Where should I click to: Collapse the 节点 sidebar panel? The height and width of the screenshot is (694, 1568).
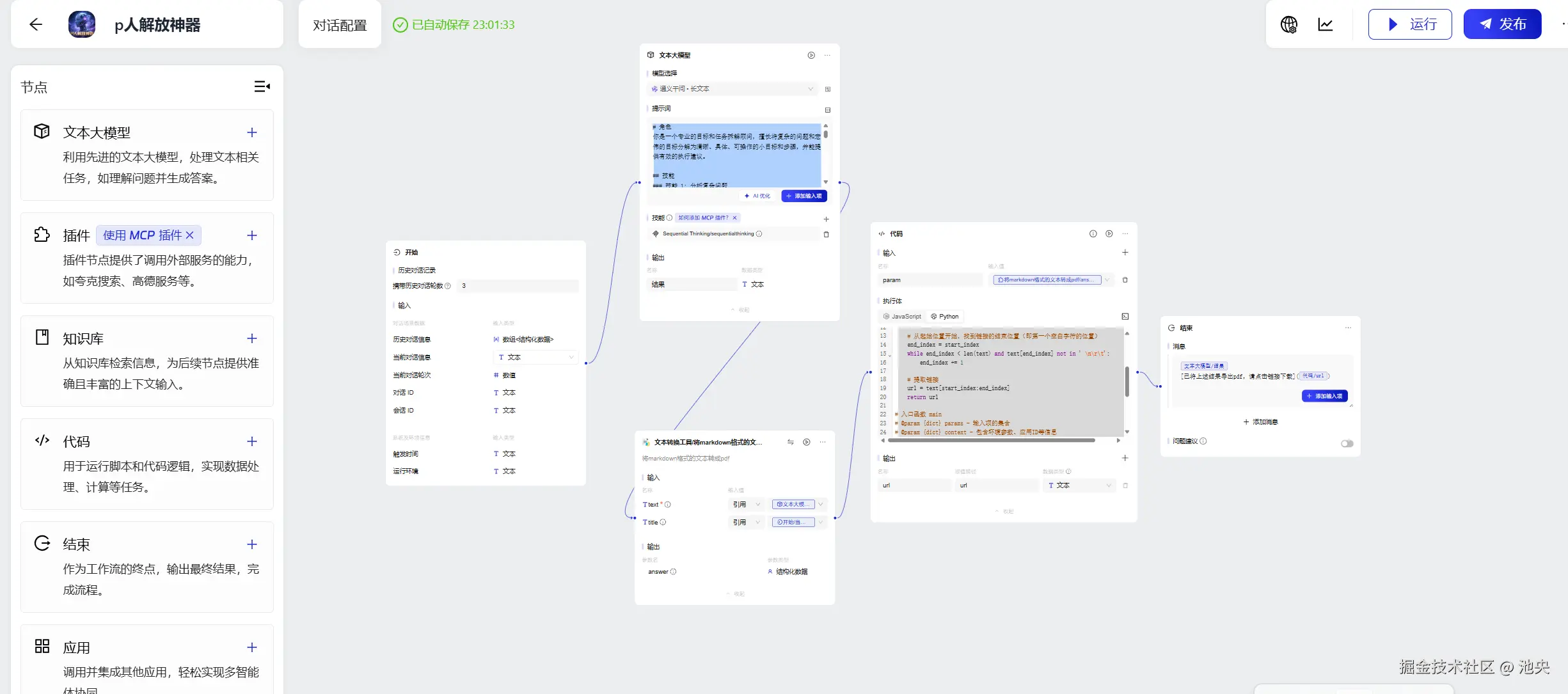(262, 86)
